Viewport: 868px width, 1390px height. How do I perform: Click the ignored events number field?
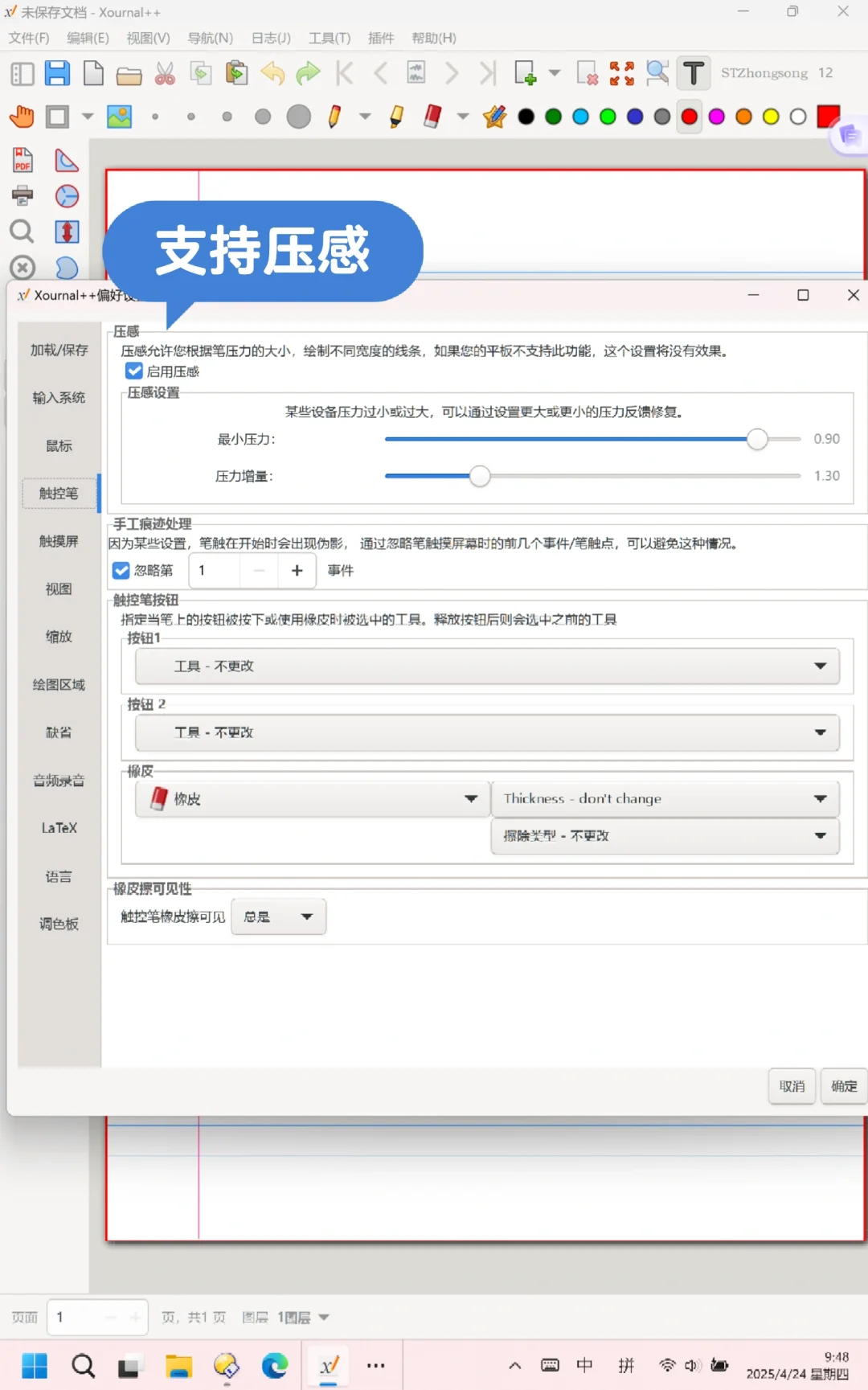coord(215,570)
